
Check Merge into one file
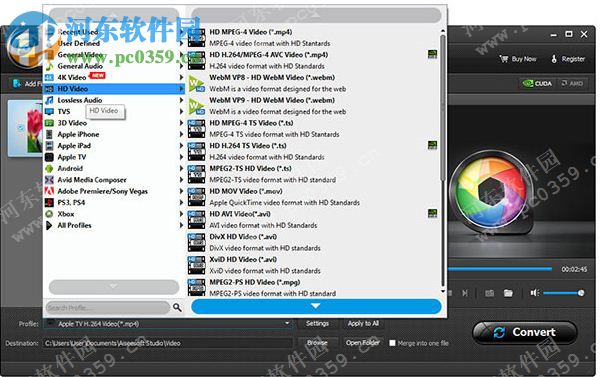pyautogui.click(x=392, y=343)
